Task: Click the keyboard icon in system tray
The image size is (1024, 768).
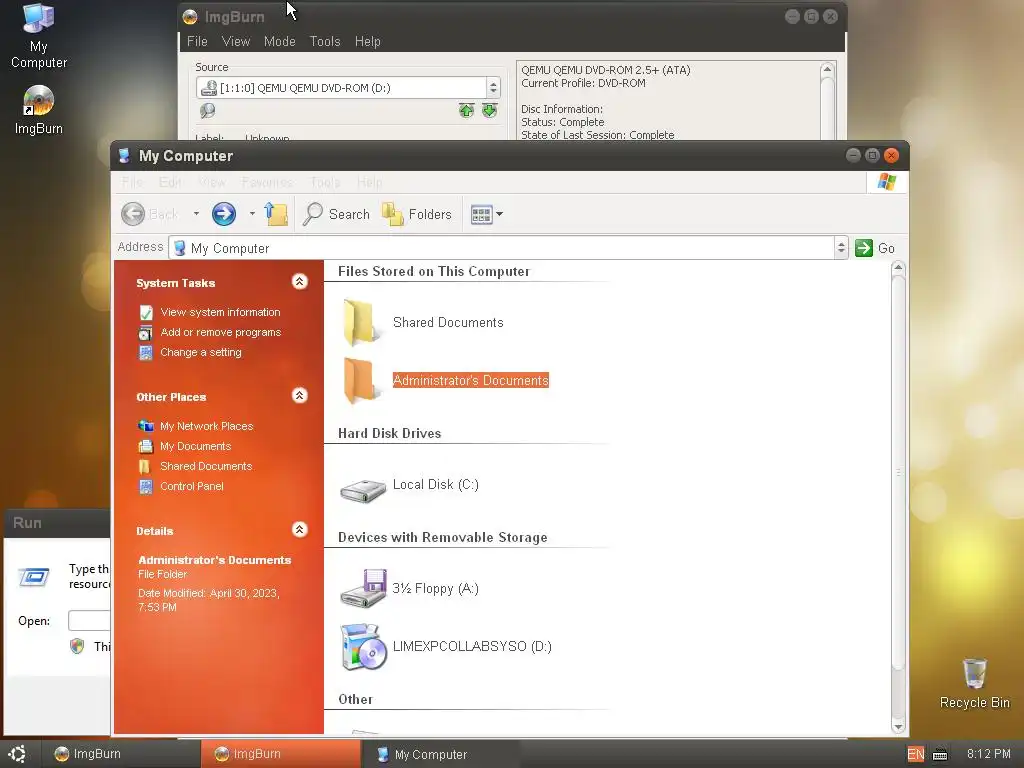Action: (940, 754)
